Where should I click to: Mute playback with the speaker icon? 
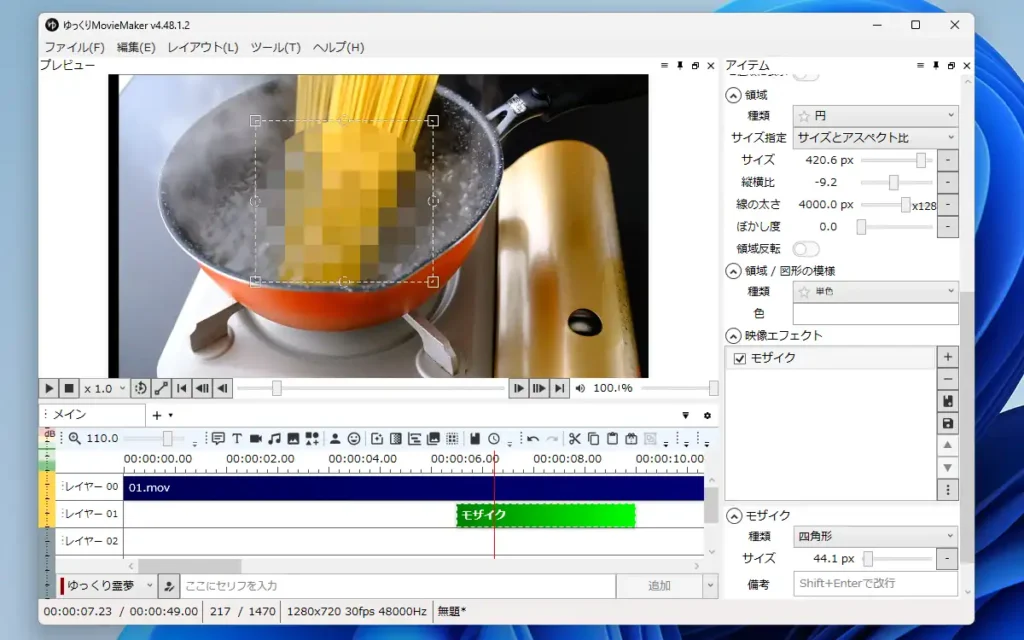(x=578, y=388)
